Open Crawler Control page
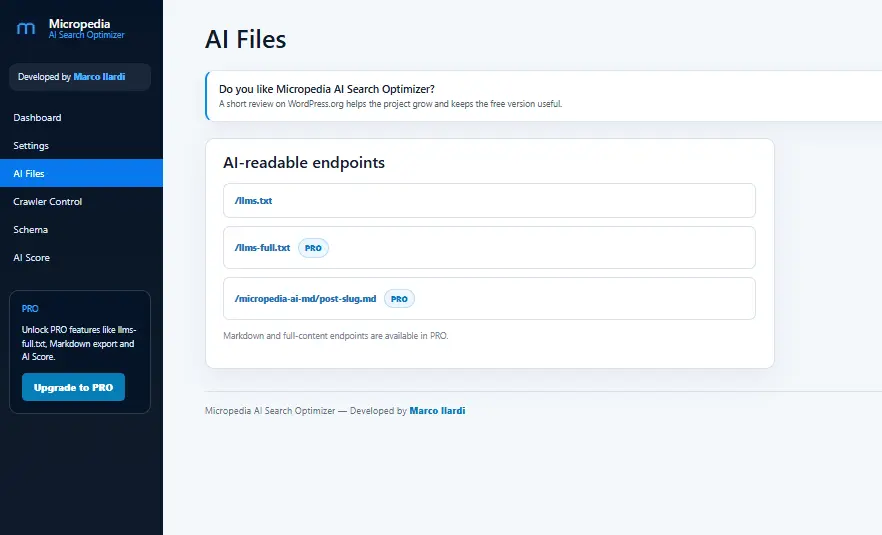Screen dimensions: 882x535 [x=47, y=201]
